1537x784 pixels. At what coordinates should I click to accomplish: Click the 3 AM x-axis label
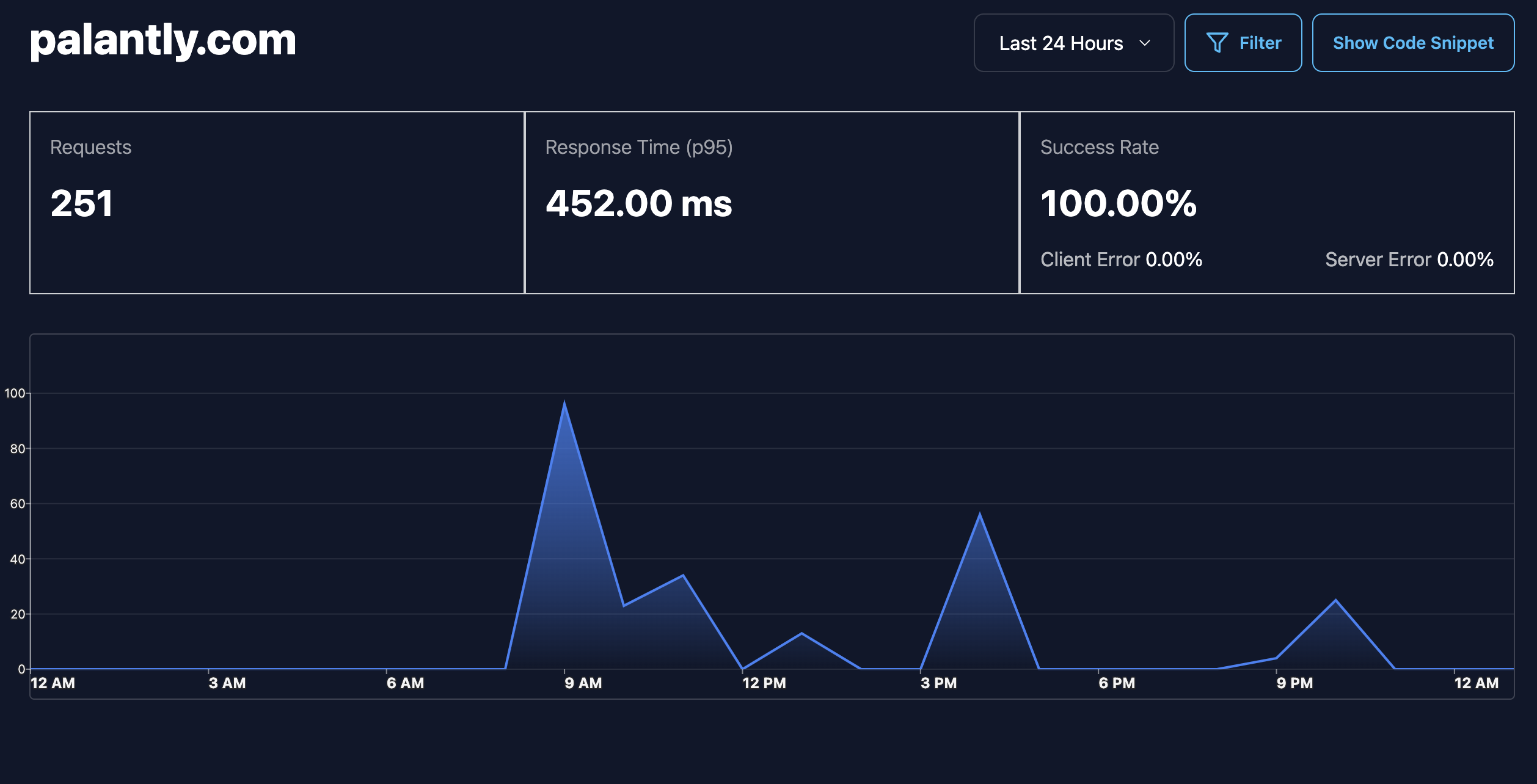pyautogui.click(x=227, y=683)
